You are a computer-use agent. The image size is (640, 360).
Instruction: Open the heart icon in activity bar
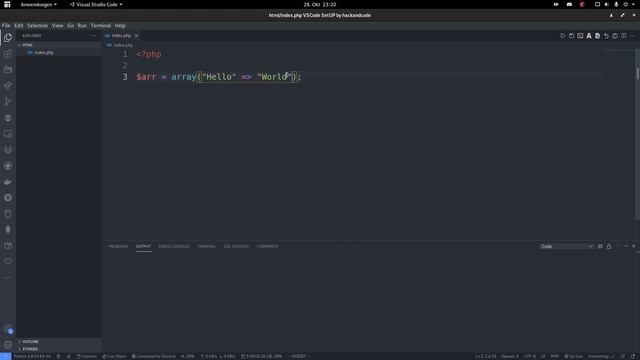(8, 261)
